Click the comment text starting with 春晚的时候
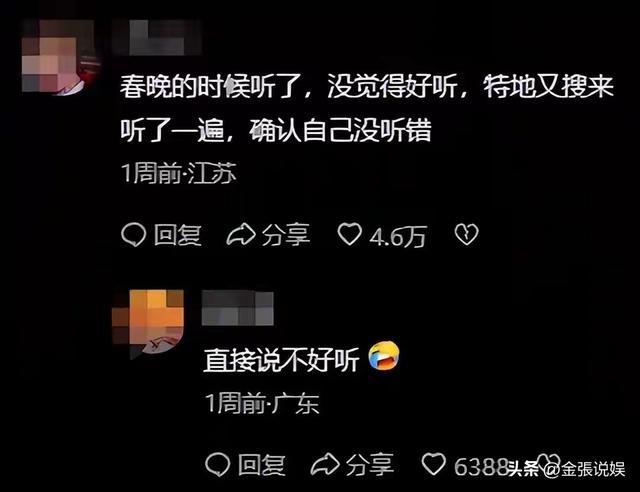The image size is (640, 492). 367,109
